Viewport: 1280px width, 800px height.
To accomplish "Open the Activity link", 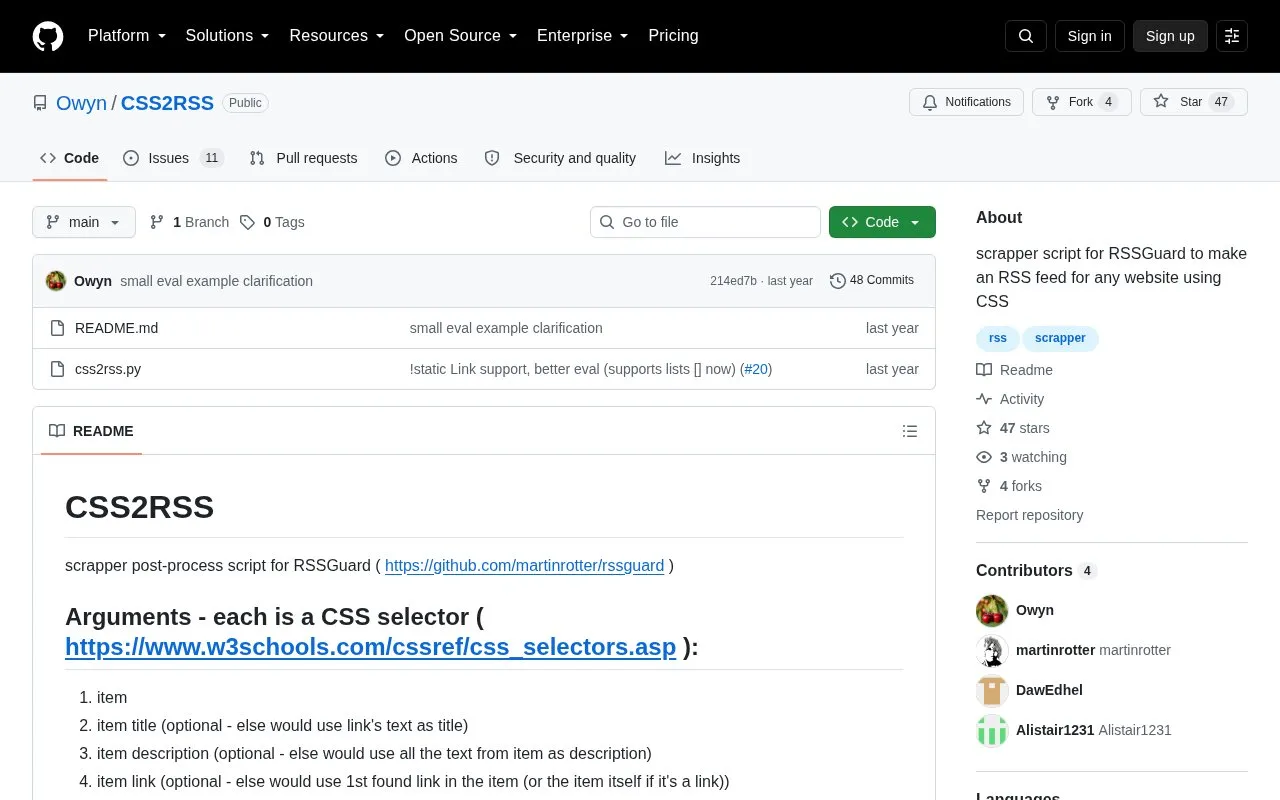I will [x=1010, y=399].
